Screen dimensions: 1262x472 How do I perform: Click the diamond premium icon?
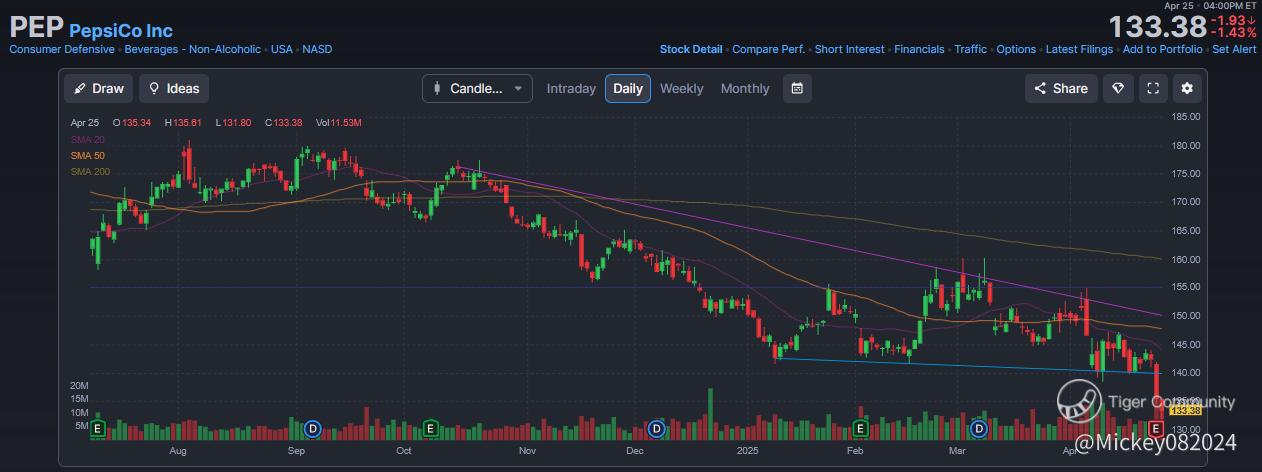(1119, 88)
